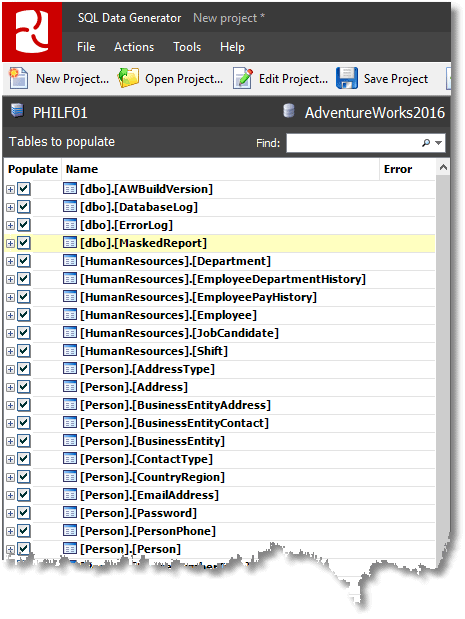This screenshot has width=465, height=619.
Task: Click the Error column header
Action: pos(407,169)
